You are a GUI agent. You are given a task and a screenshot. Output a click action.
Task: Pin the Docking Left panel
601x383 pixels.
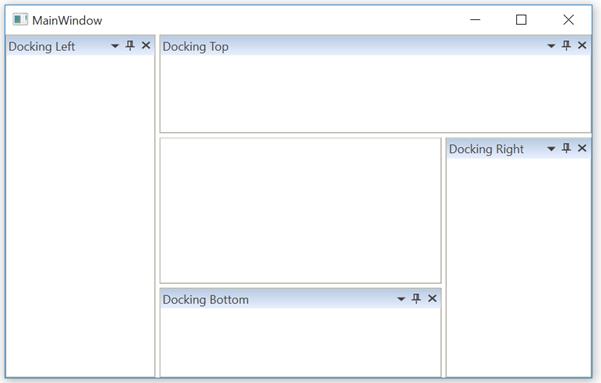[130, 46]
